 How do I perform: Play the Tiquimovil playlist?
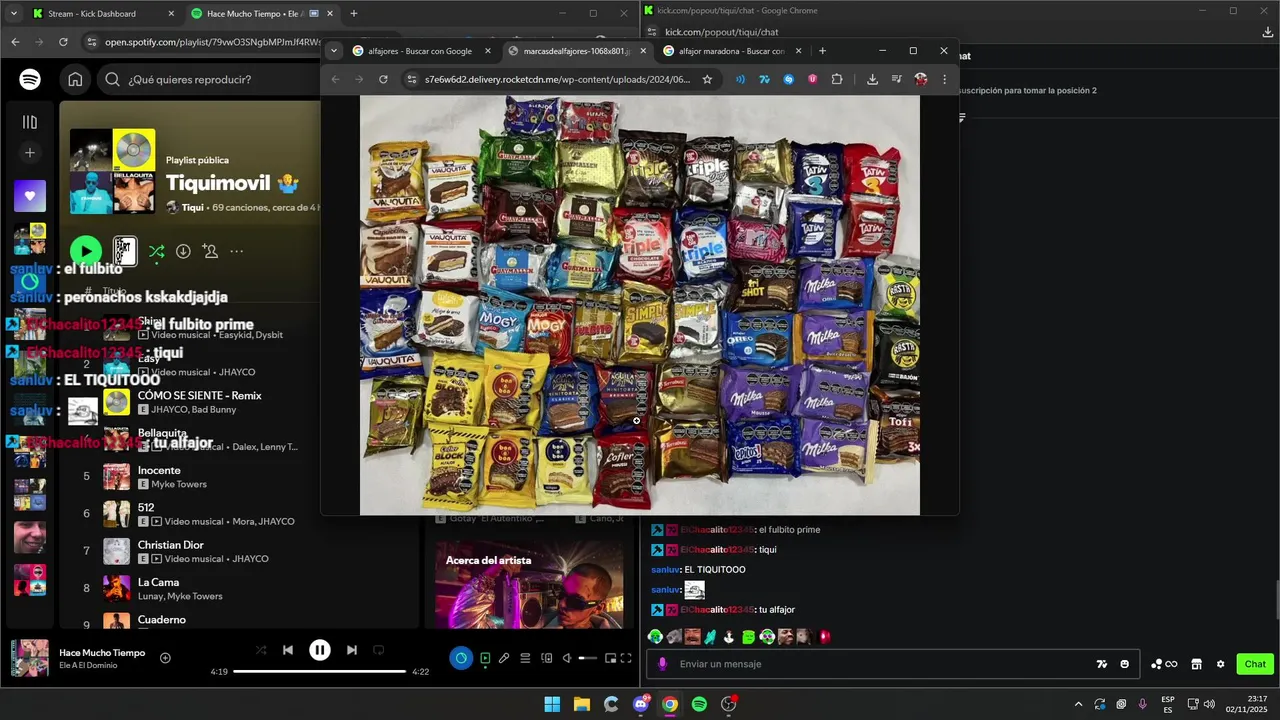point(86,251)
